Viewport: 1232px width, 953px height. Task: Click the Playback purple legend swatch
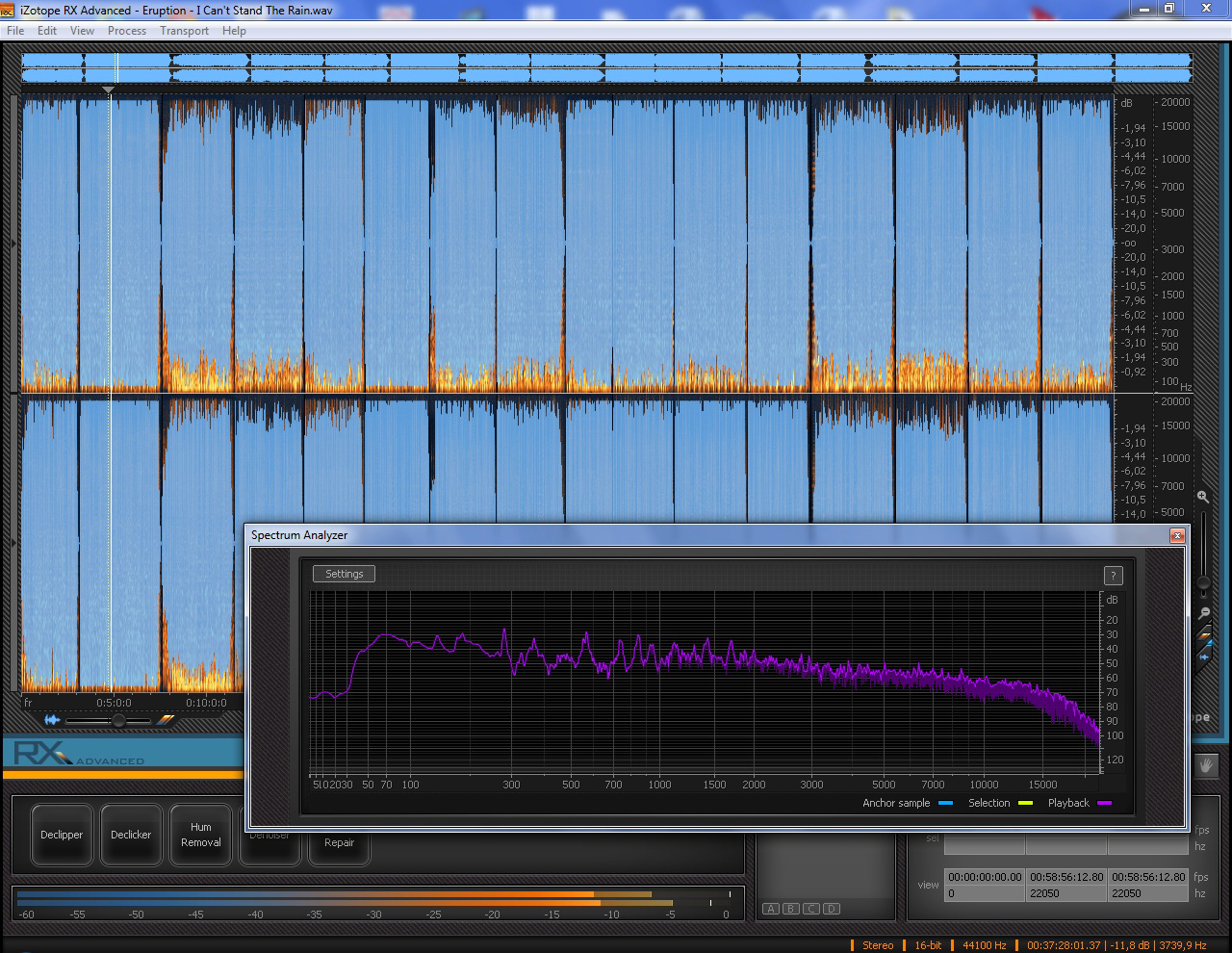(1104, 803)
